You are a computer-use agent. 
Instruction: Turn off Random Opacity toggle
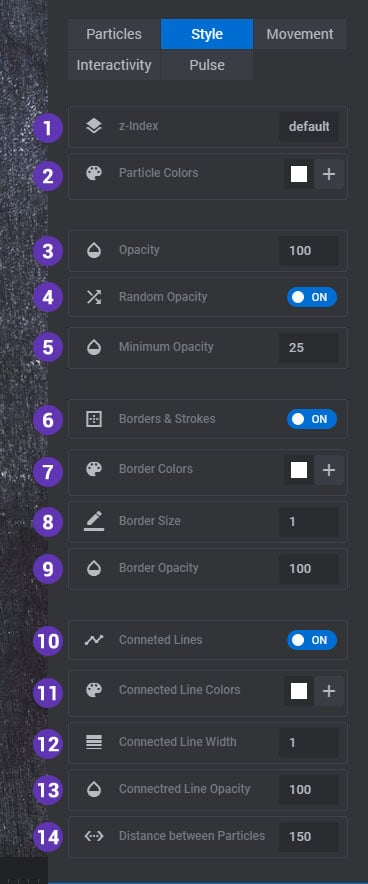point(312,297)
